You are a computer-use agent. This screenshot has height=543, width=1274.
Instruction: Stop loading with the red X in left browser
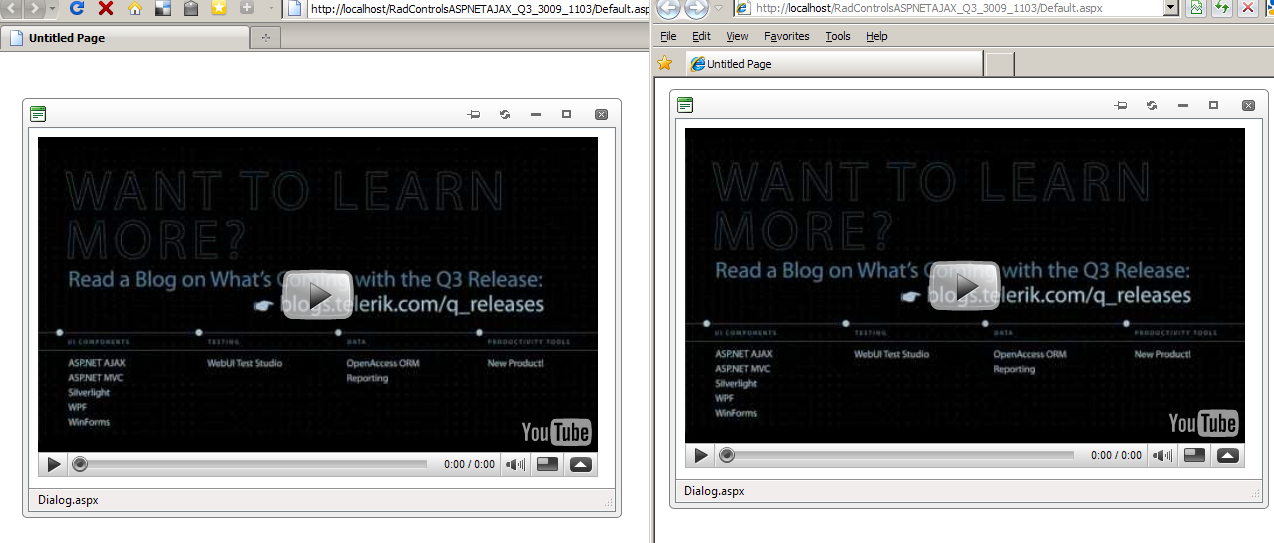pyautogui.click(x=106, y=8)
